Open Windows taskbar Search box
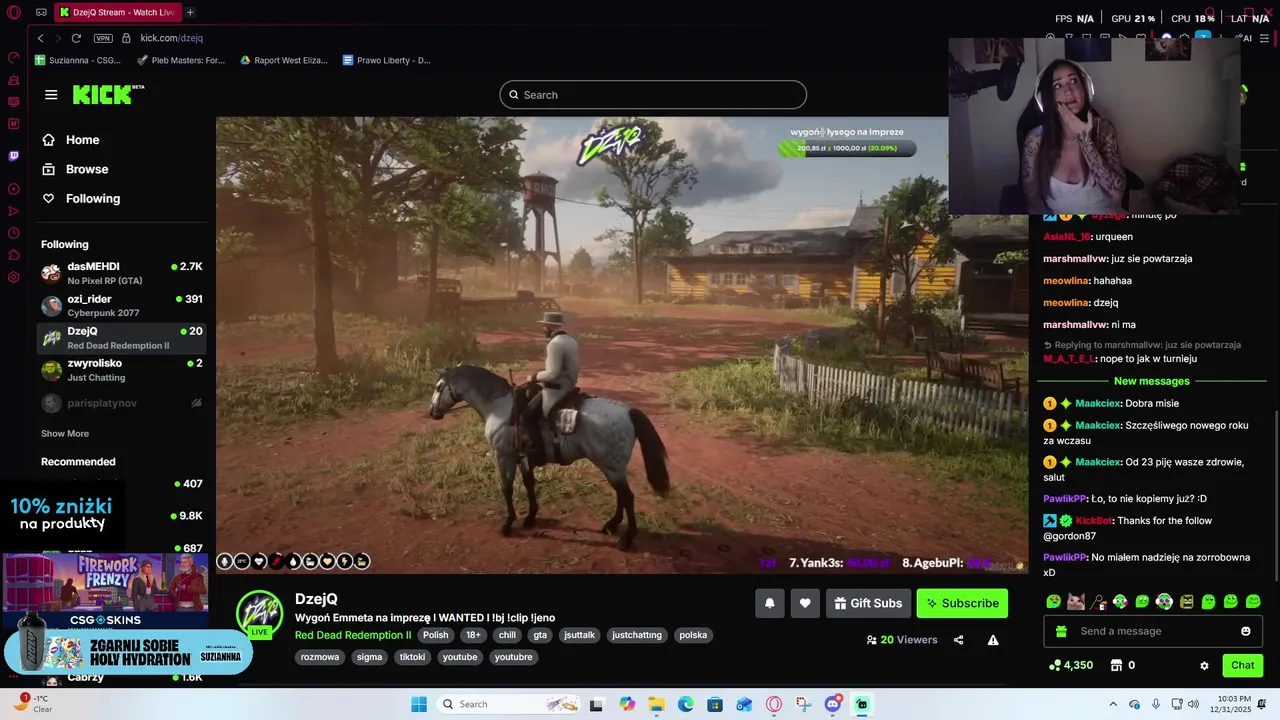Image resolution: width=1280 pixels, height=720 pixels. pos(508,704)
